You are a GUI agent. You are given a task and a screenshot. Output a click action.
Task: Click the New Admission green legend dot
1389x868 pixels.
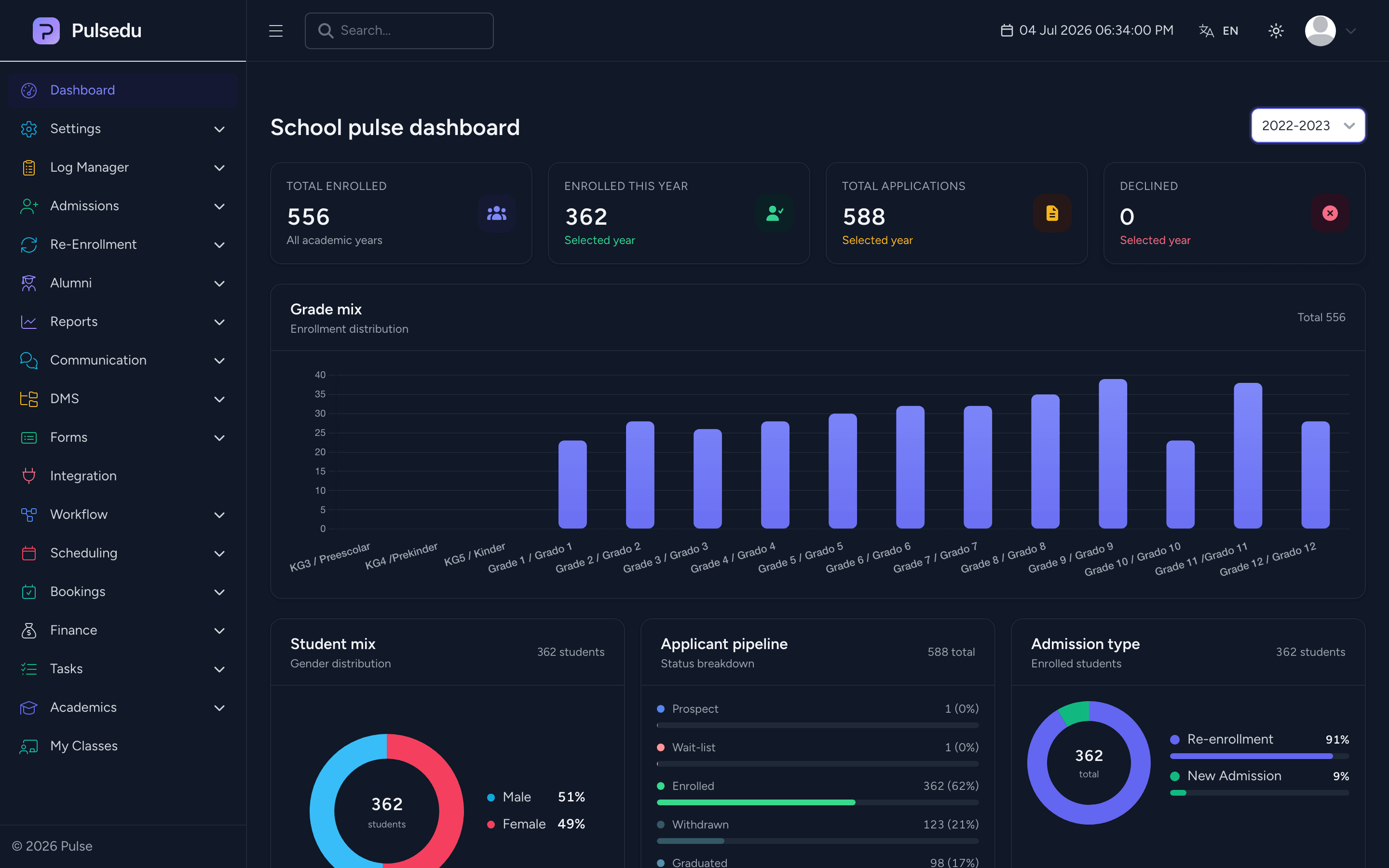pyautogui.click(x=1175, y=776)
